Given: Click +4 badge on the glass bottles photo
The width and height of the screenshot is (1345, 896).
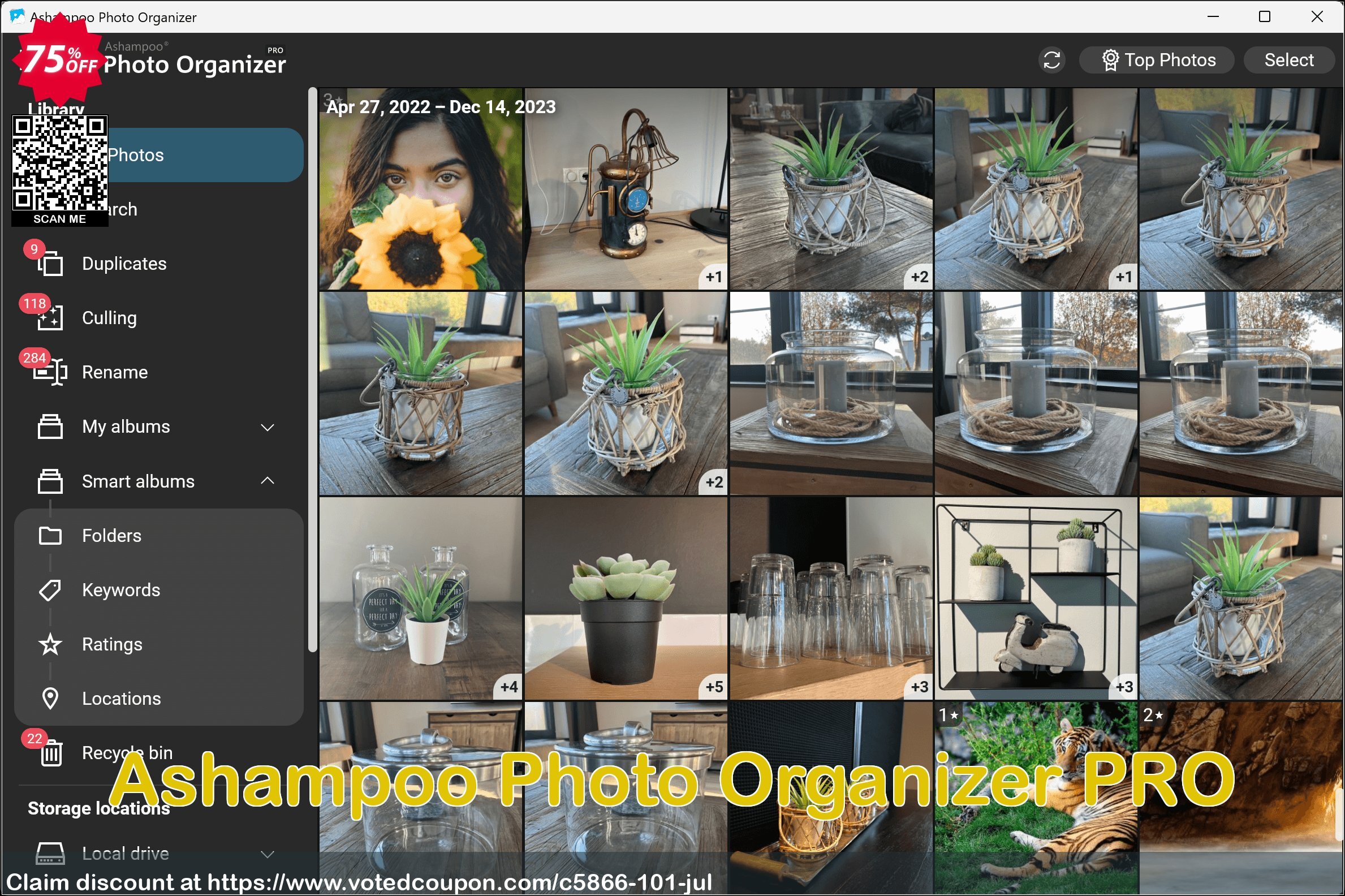Looking at the screenshot, I should 508,687.
